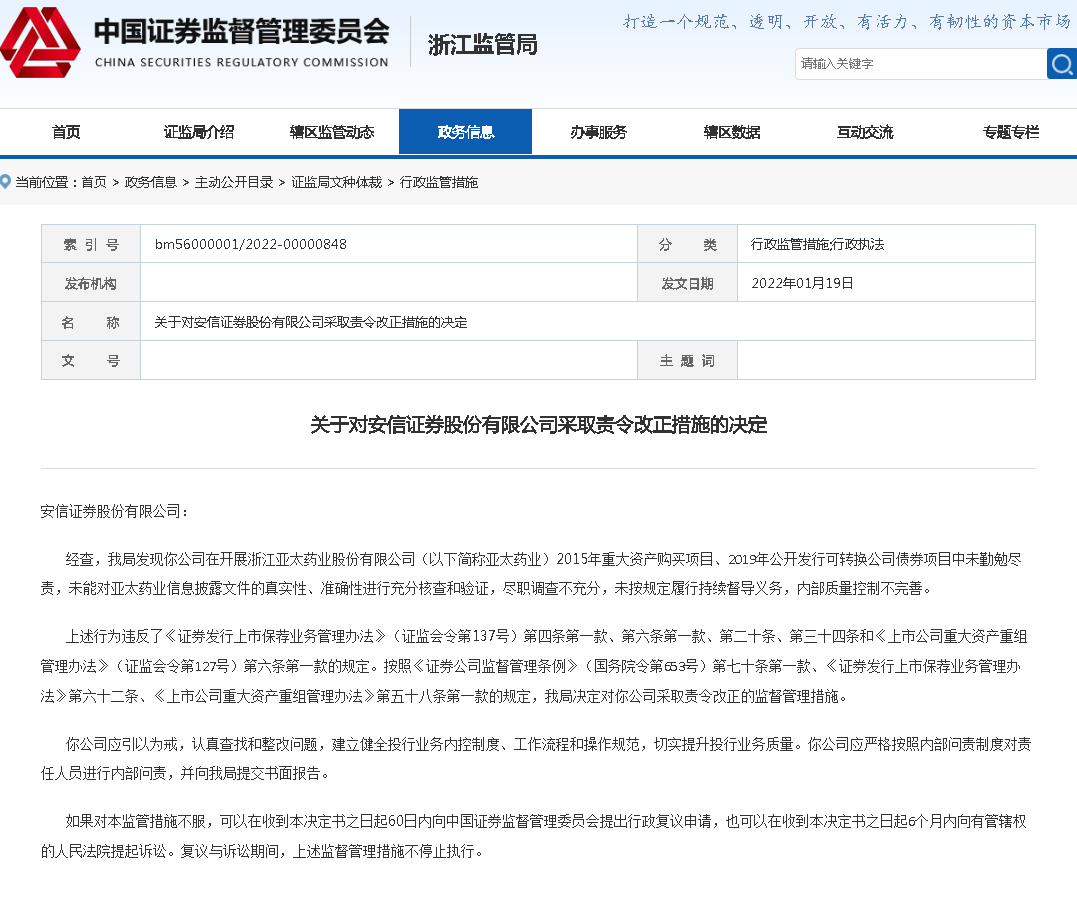The height and width of the screenshot is (916, 1077).
Task: Go to the 办事服务 section
Action: coord(598,132)
